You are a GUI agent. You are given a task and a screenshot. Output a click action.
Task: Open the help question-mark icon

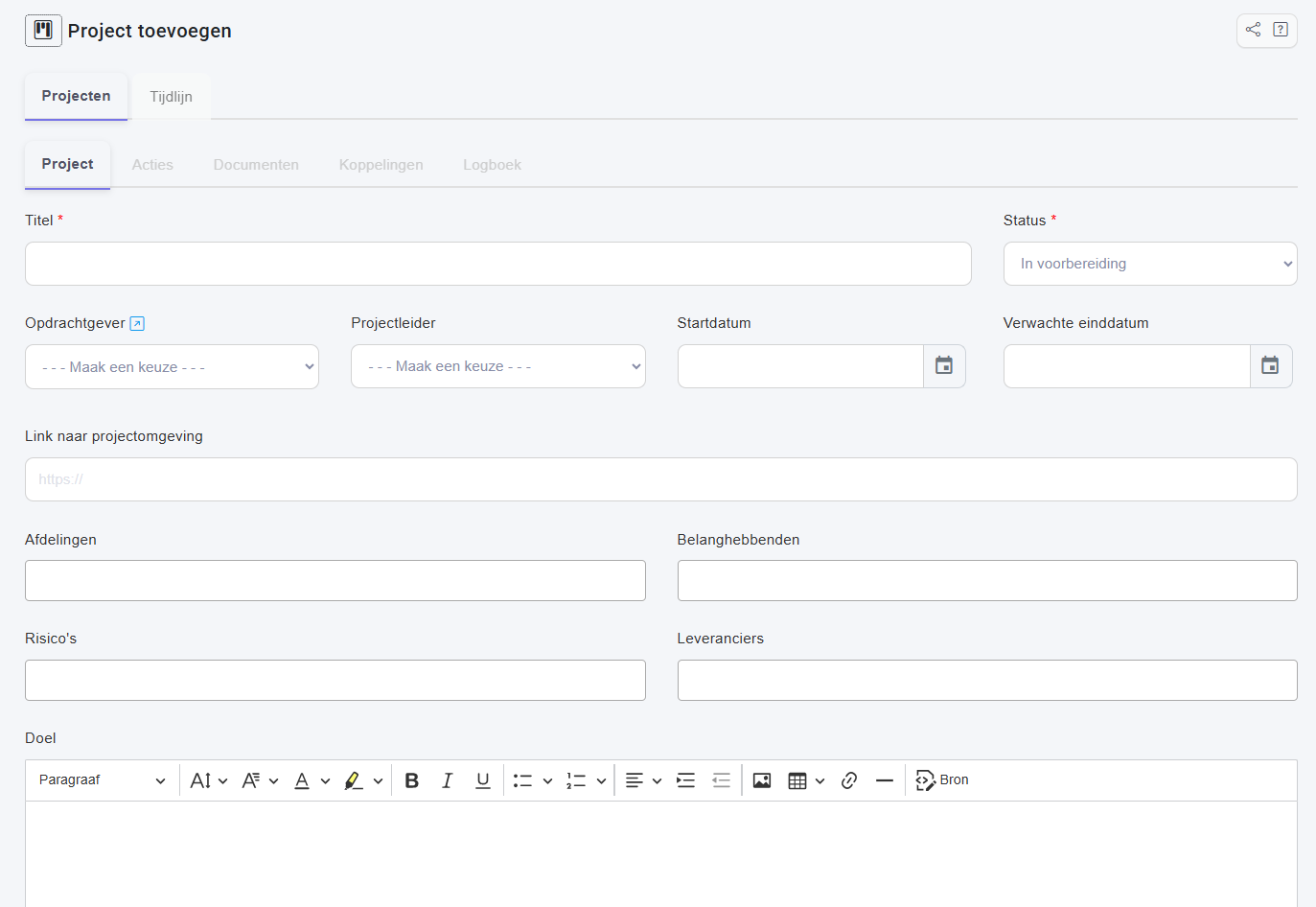tap(1281, 30)
